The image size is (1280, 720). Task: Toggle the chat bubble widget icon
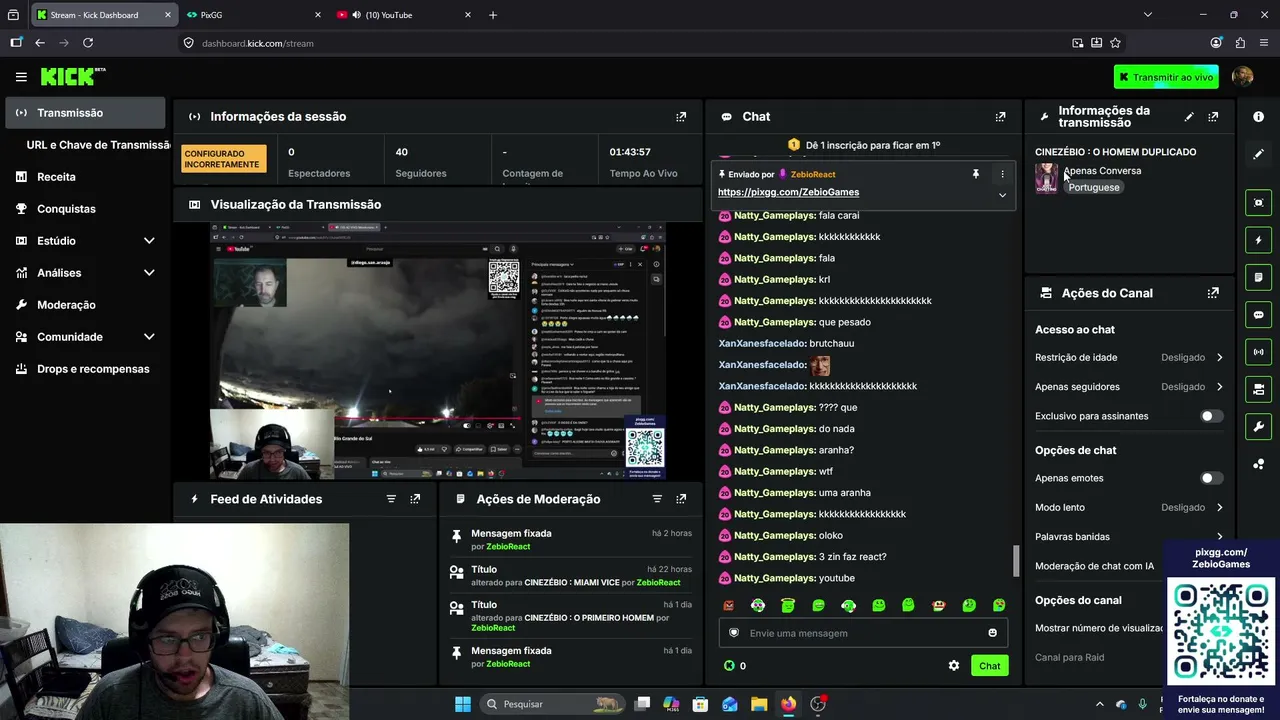click(x=1258, y=315)
